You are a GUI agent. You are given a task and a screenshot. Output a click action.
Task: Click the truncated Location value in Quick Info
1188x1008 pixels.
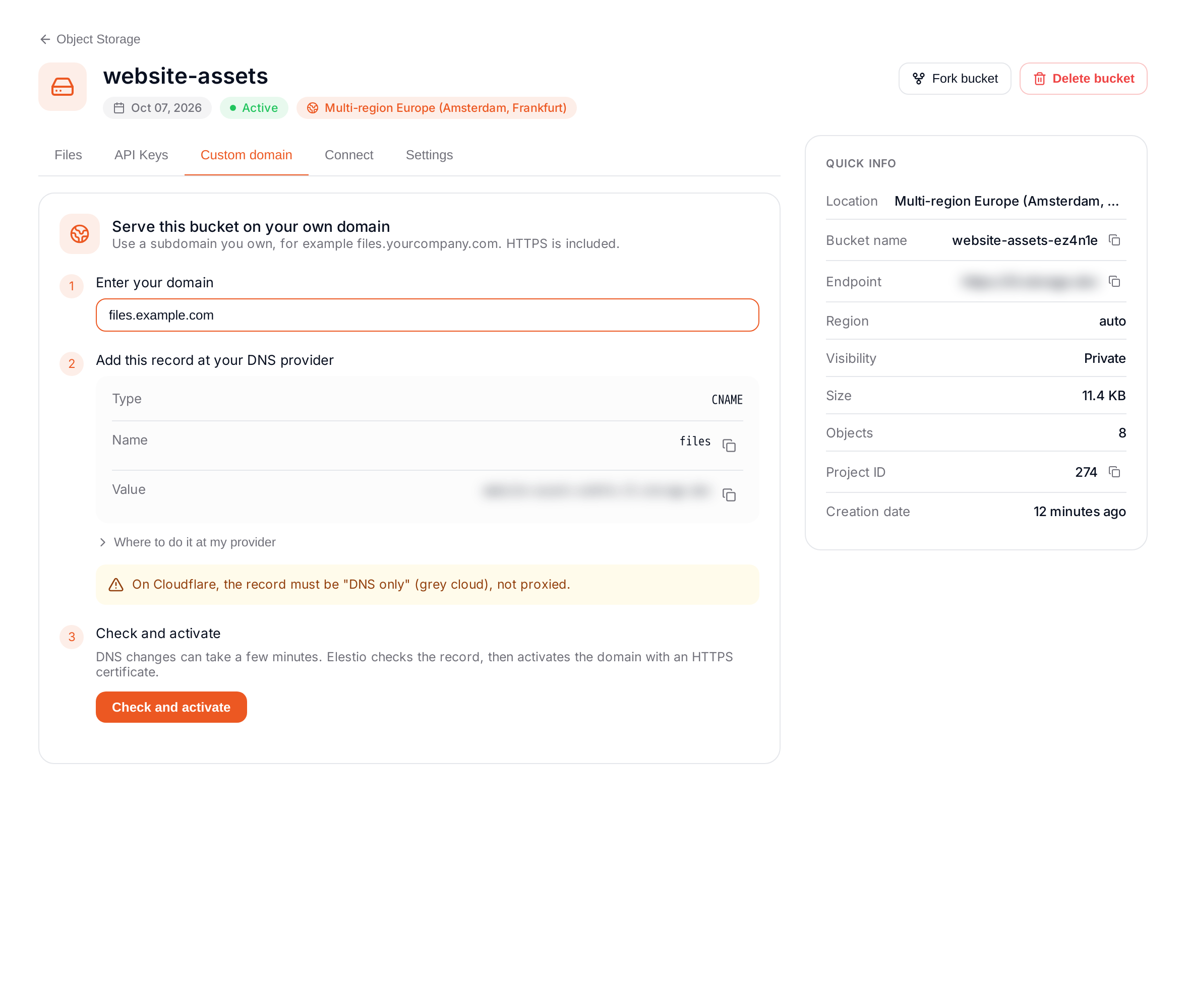coord(1006,201)
